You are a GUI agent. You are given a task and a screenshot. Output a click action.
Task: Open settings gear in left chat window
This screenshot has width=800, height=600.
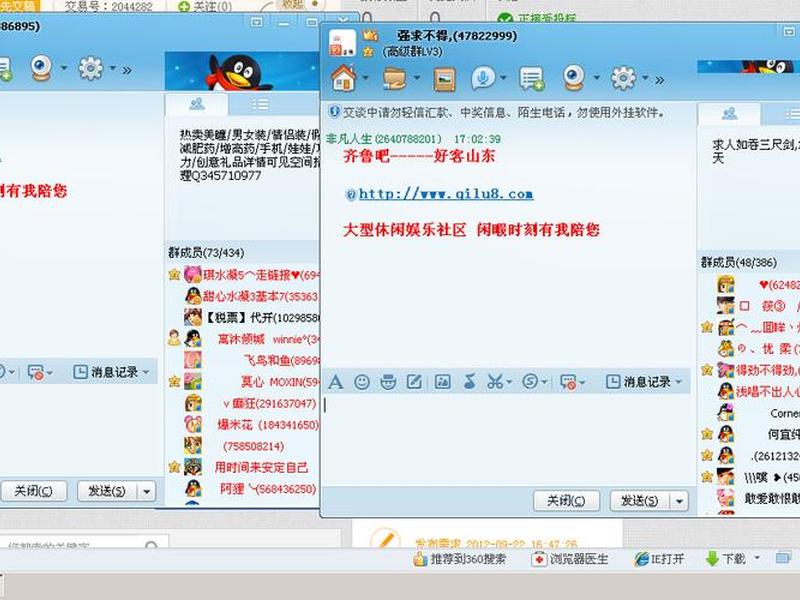[91, 68]
